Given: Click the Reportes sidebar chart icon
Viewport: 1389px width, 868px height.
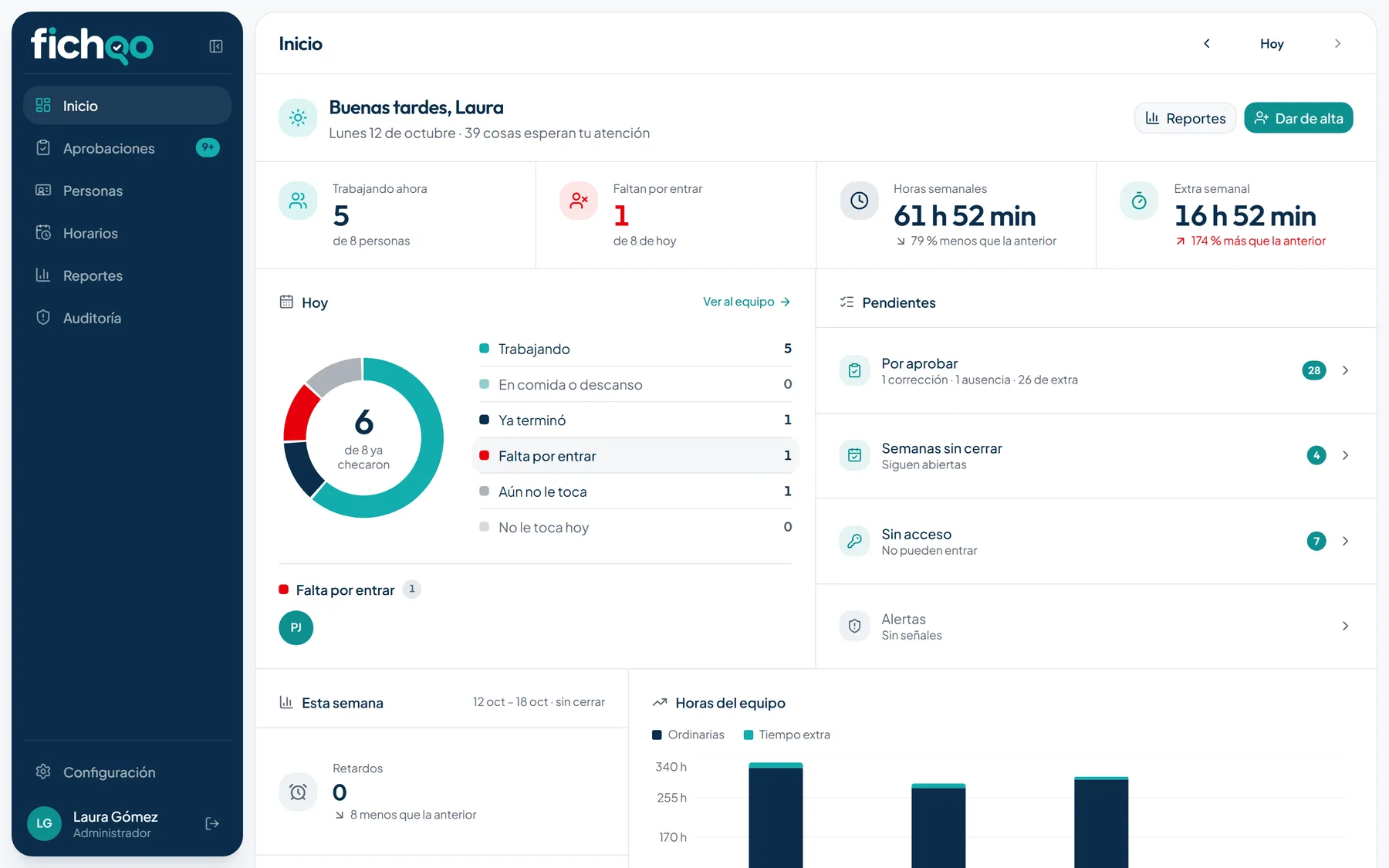Looking at the screenshot, I should 43,275.
